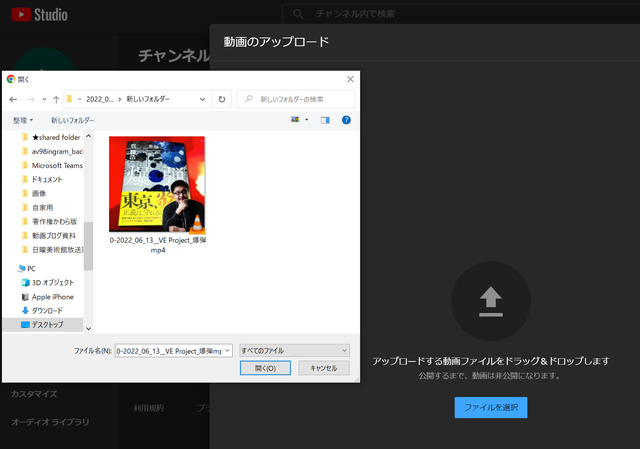Open recent locations chevron beside forward arrow
Screen dimensions: 640x449
click(44, 99)
